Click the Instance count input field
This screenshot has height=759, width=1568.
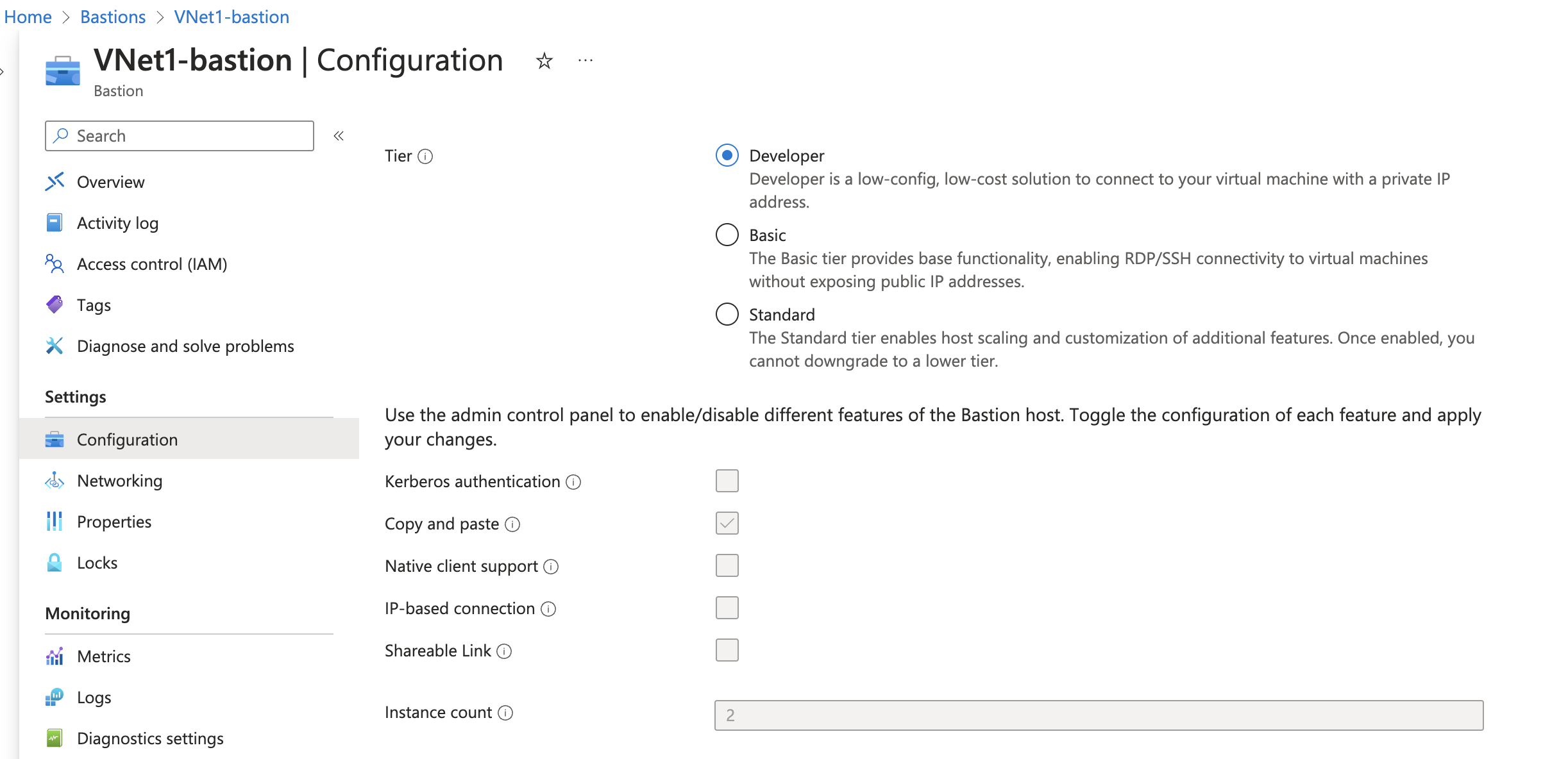[1099, 715]
